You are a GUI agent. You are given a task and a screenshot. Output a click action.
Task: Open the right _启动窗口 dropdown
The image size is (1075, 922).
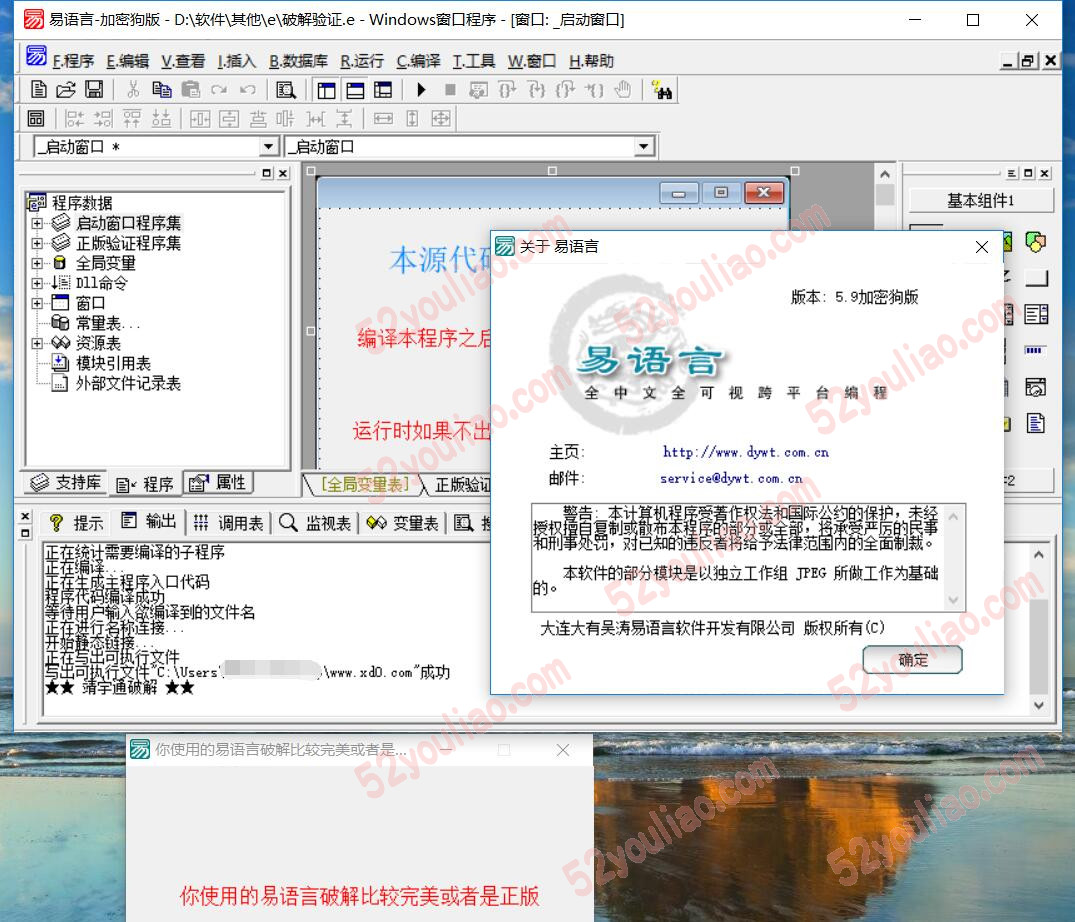click(x=643, y=147)
